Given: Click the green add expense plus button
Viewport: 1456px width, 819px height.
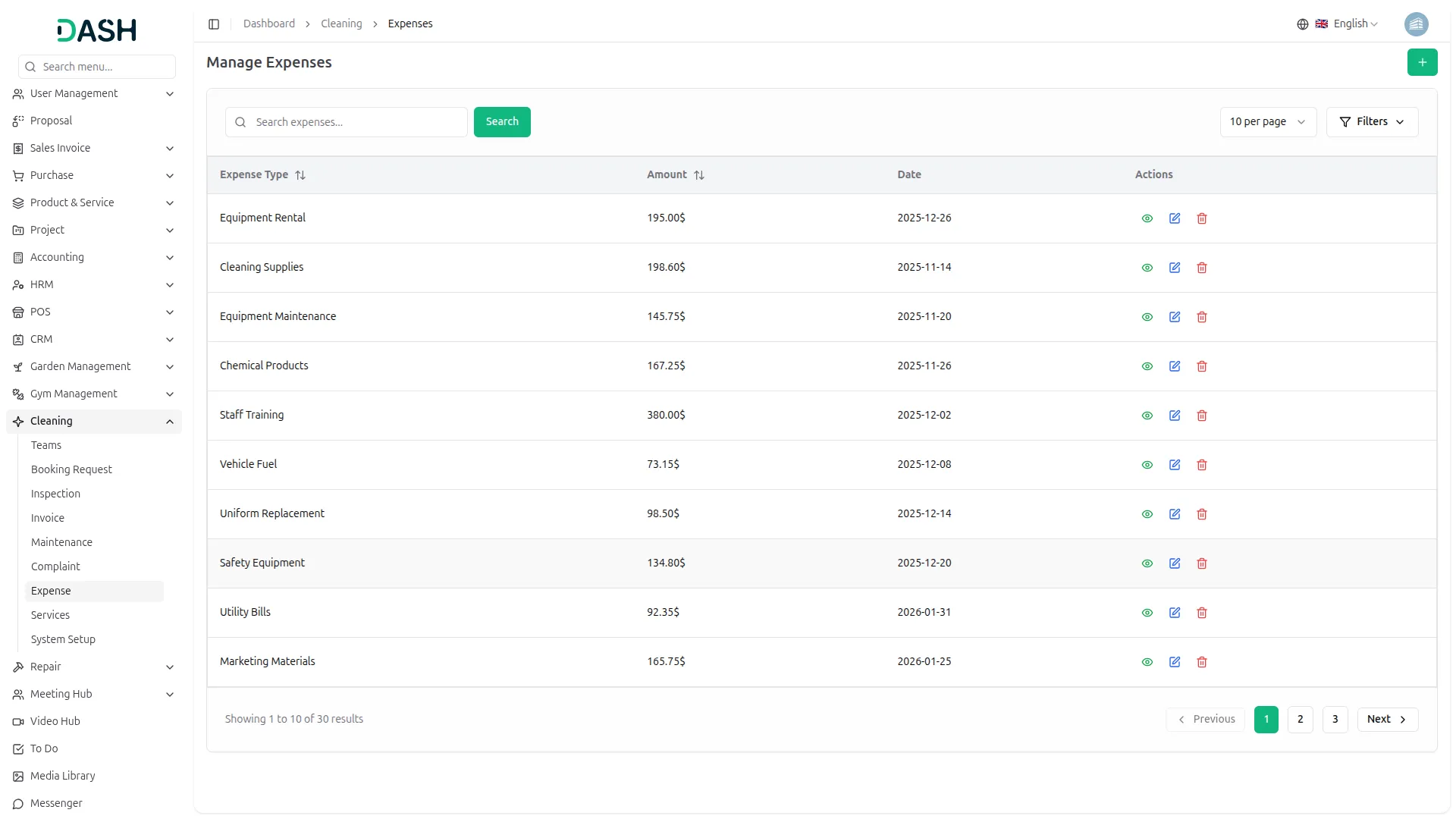Looking at the screenshot, I should [1422, 62].
